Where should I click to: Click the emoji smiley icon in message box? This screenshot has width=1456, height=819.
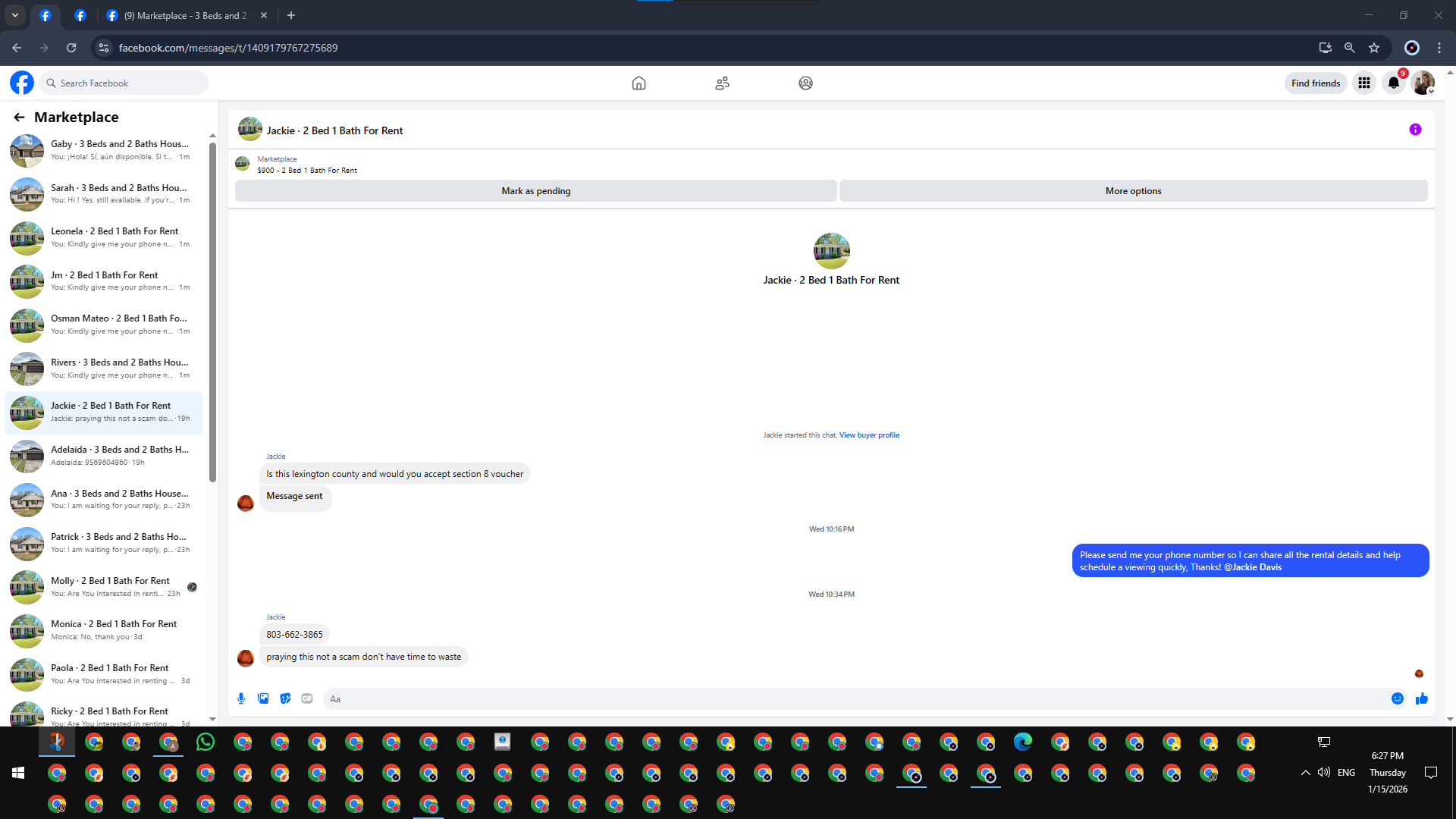click(x=1397, y=698)
